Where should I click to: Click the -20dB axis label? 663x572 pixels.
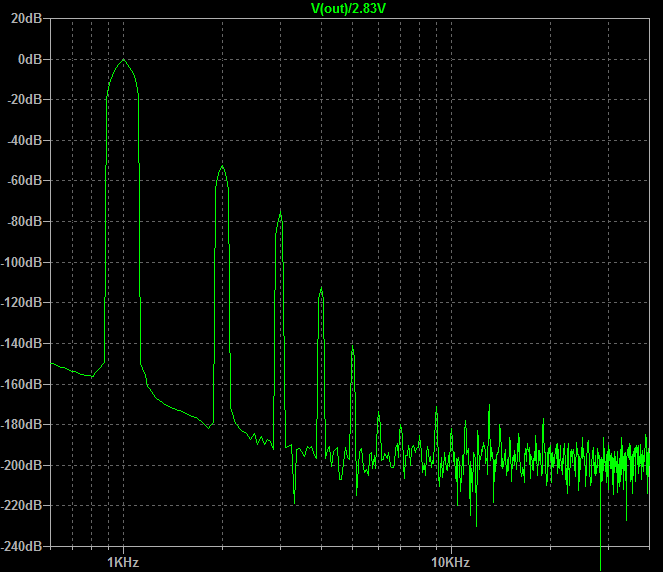click(x=25, y=99)
